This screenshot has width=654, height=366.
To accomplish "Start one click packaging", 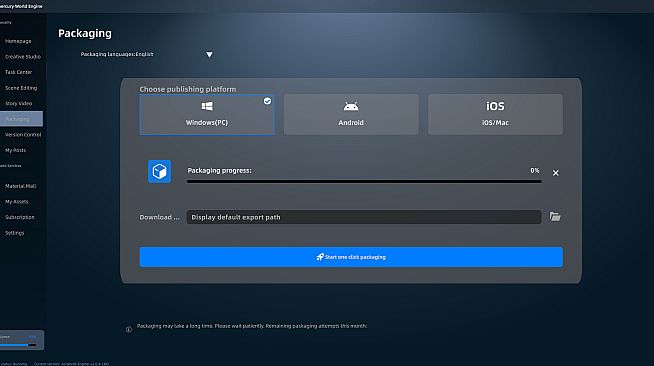I will 351,257.
